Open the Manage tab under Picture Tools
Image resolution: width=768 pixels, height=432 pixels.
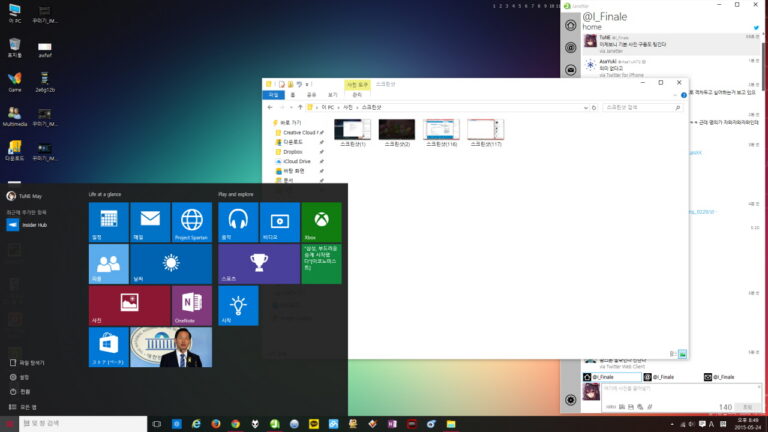[x=357, y=95]
